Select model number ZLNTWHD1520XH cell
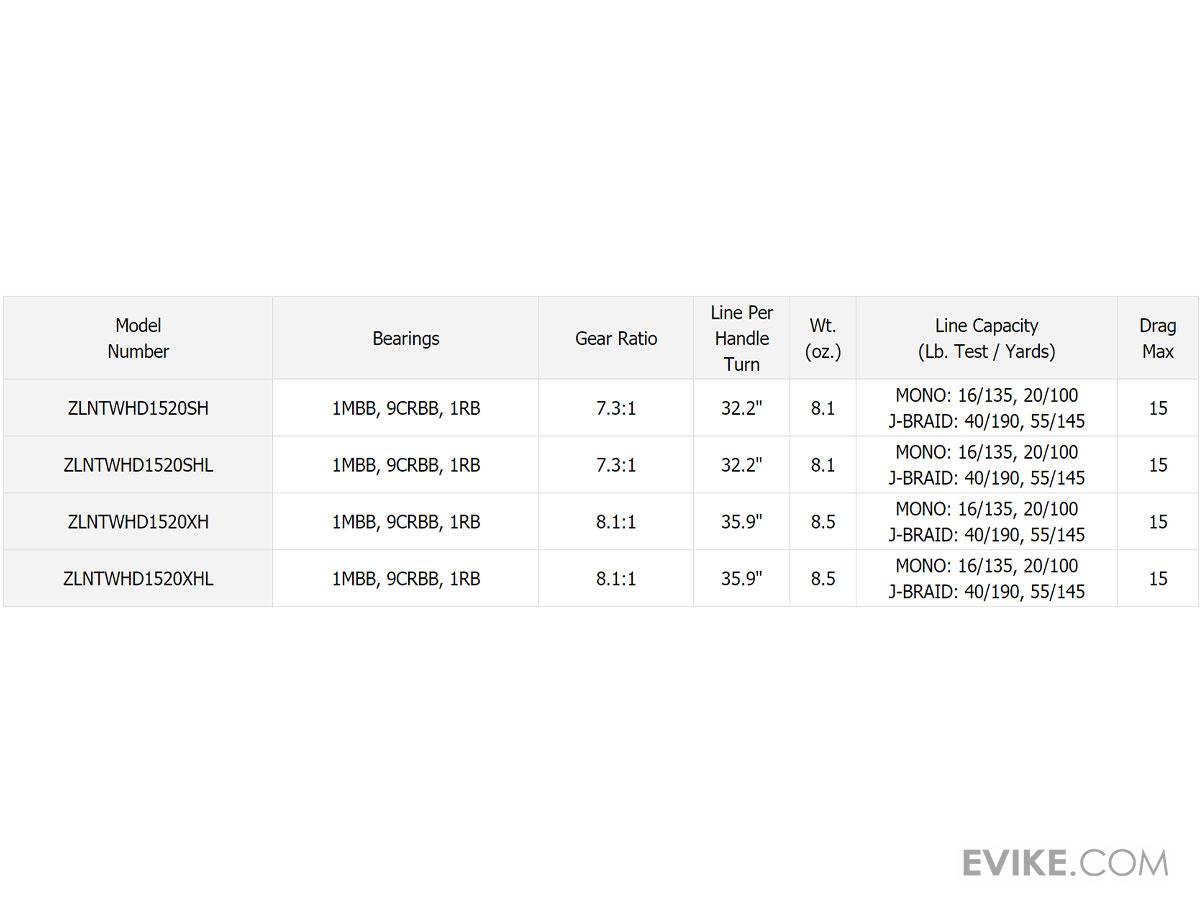The image size is (1200, 900). 138,522
